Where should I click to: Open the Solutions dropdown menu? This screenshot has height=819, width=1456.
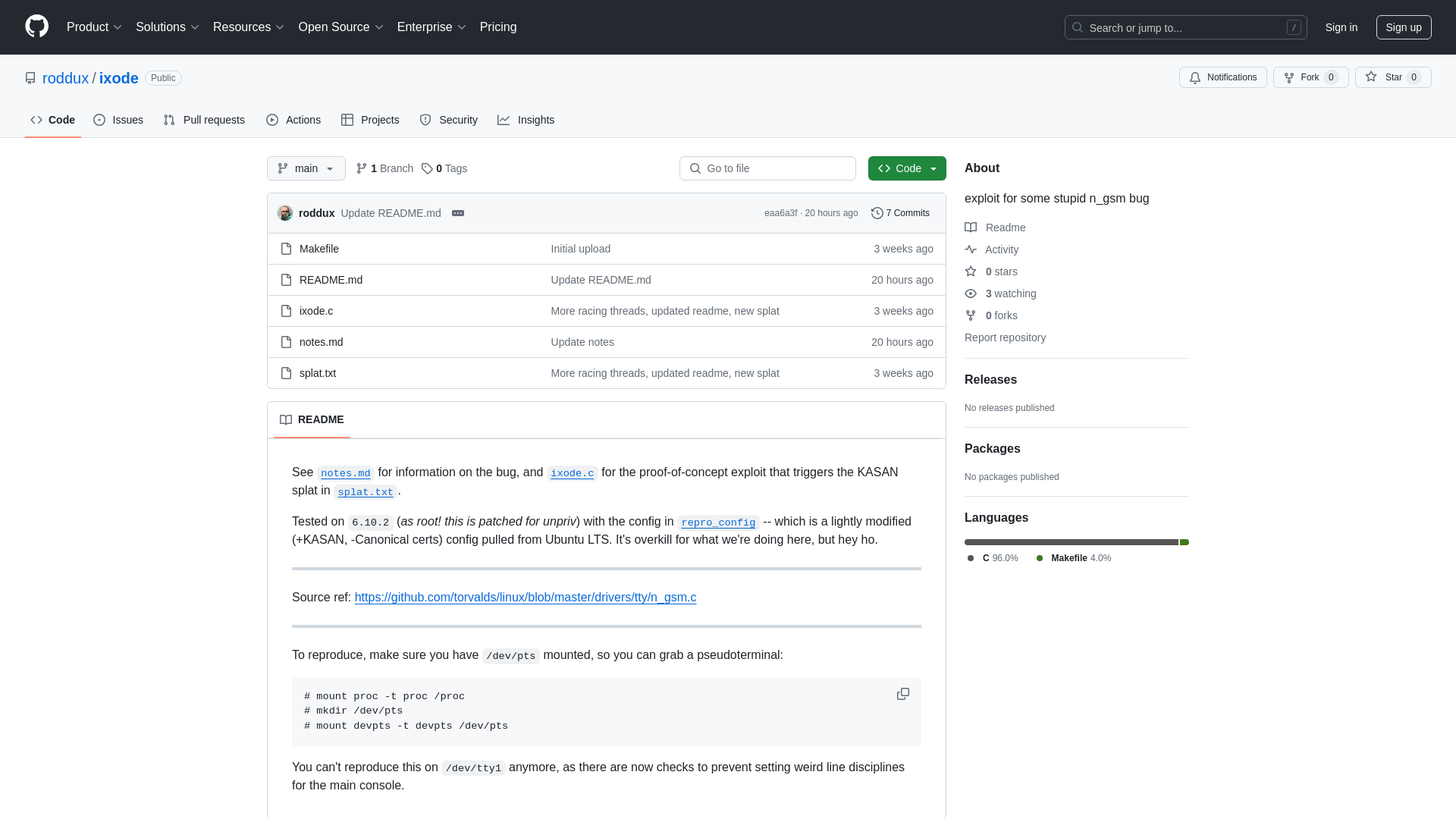tap(166, 27)
